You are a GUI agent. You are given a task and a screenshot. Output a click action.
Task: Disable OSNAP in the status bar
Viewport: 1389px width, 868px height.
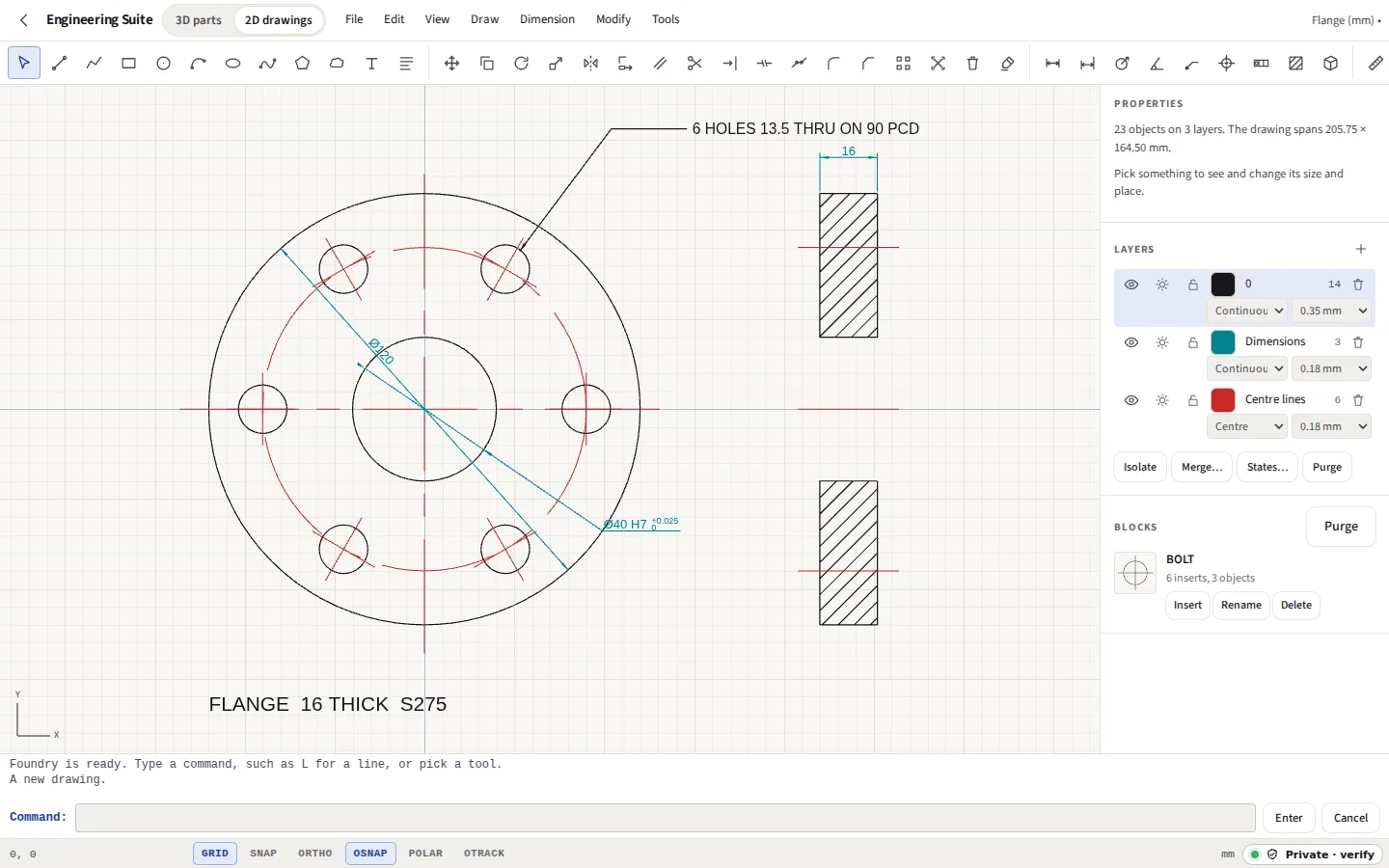coord(370,854)
